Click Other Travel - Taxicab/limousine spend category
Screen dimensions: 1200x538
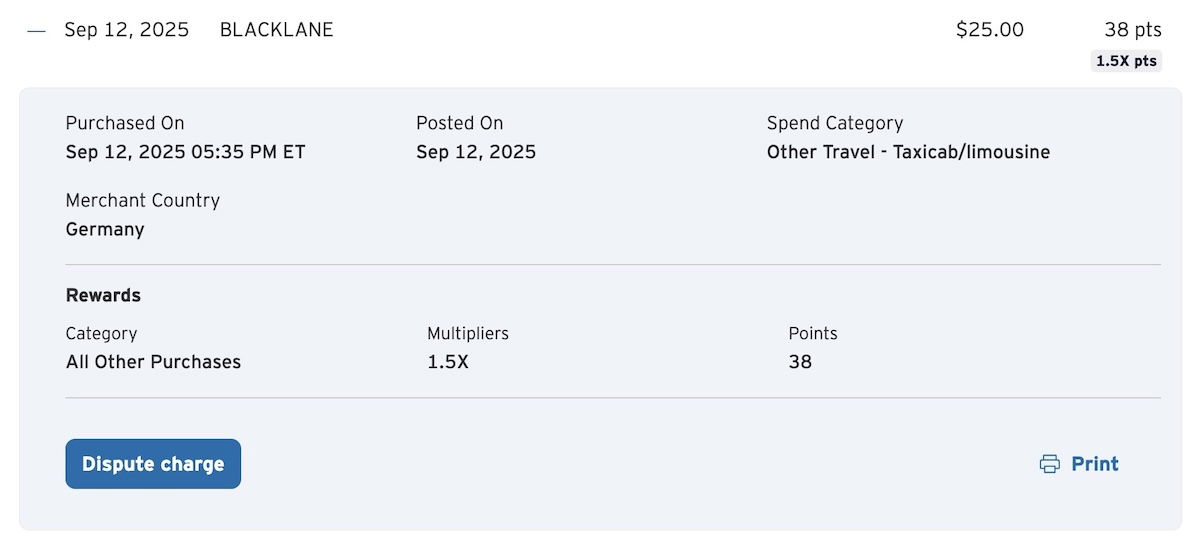tap(908, 152)
